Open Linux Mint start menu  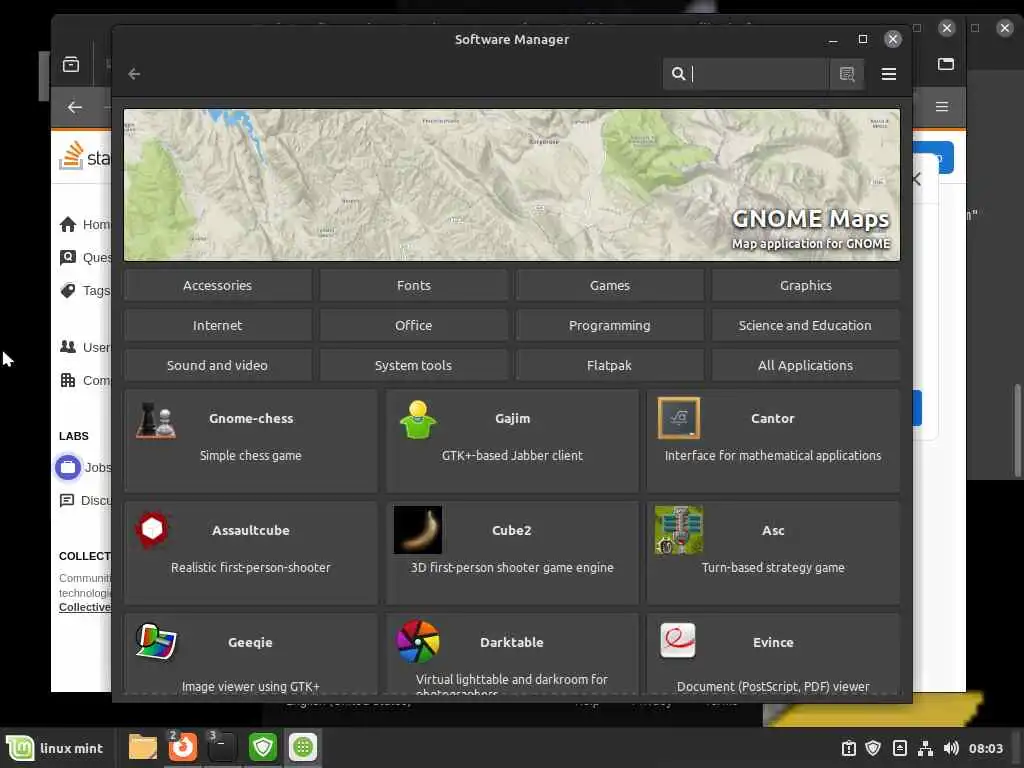click(56, 748)
